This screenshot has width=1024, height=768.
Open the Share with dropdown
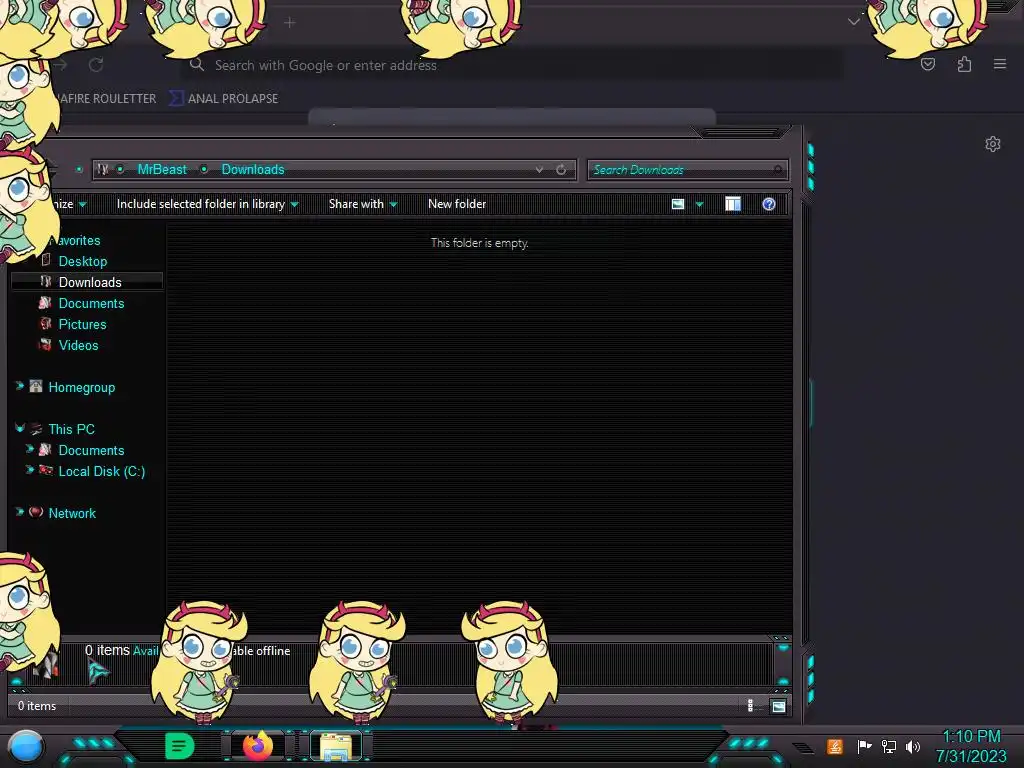(x=362, y=204)
